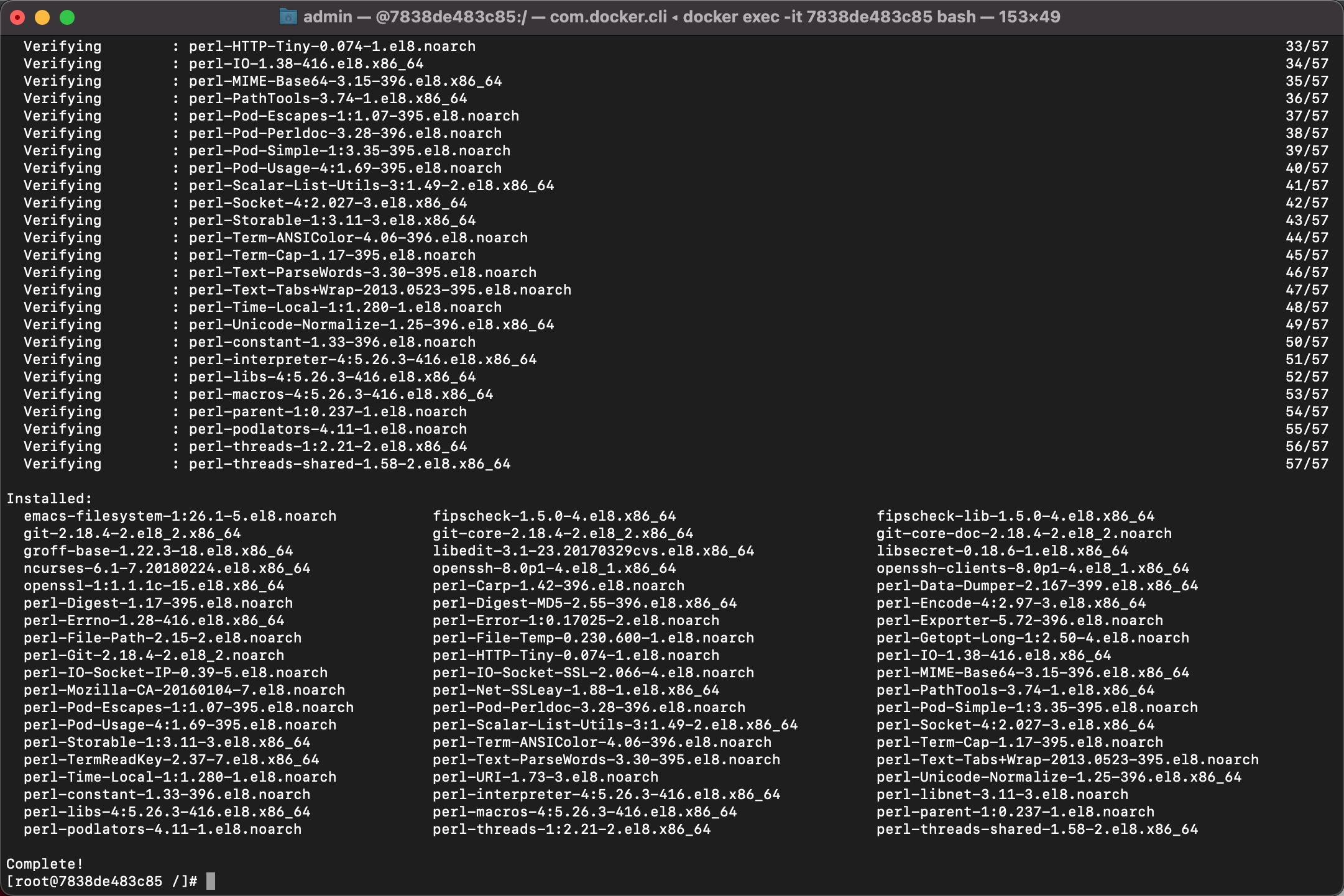Click the perl-interpreter entry in the Verifying lines

pos(362,359)
